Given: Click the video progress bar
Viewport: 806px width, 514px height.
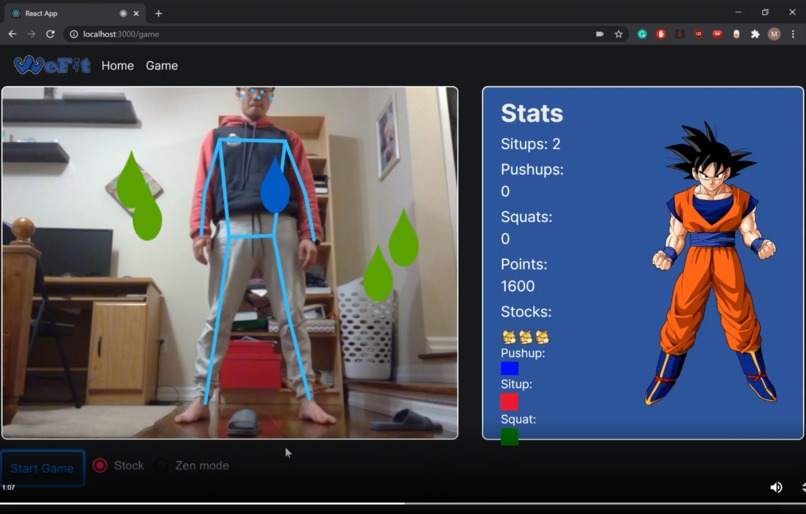Looking at the screenshot, I should [403, 503].
